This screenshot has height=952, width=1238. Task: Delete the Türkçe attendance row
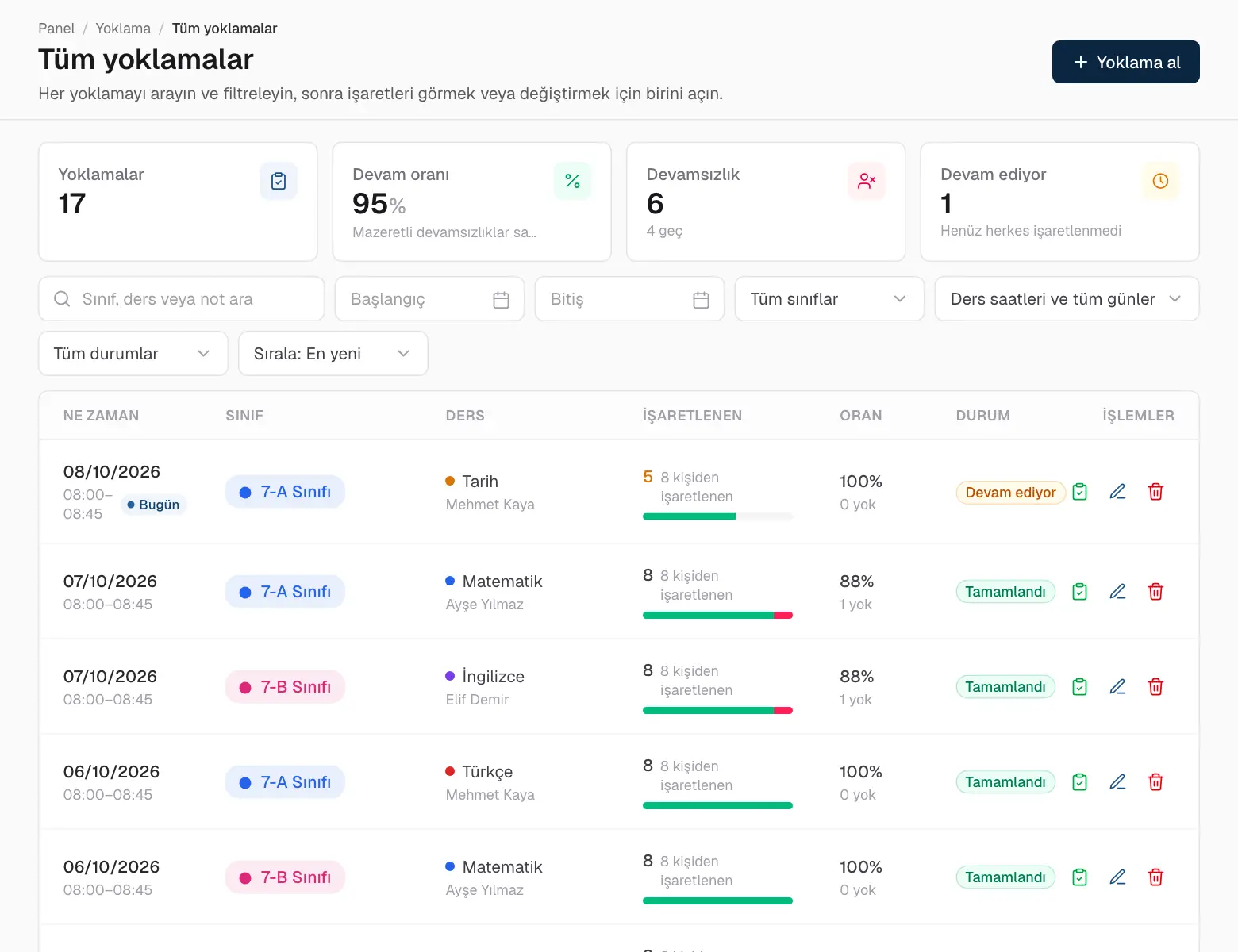click(1155, 782)
